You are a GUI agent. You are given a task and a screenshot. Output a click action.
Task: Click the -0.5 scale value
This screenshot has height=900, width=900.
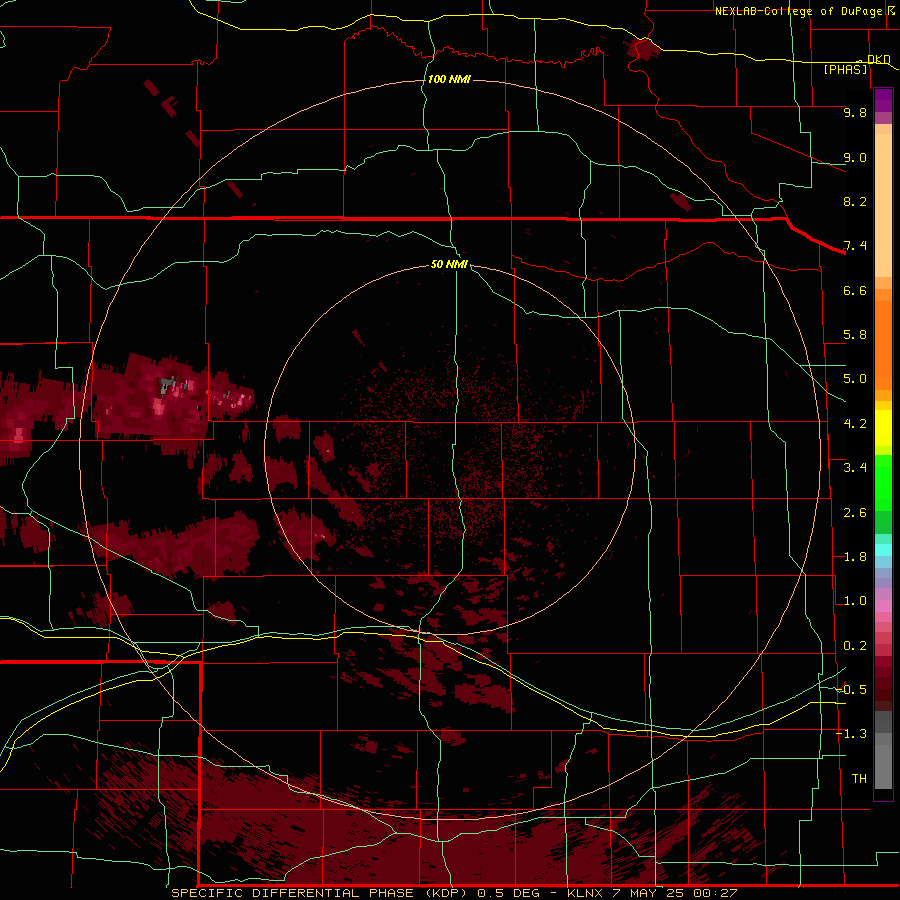coord(852,689)
